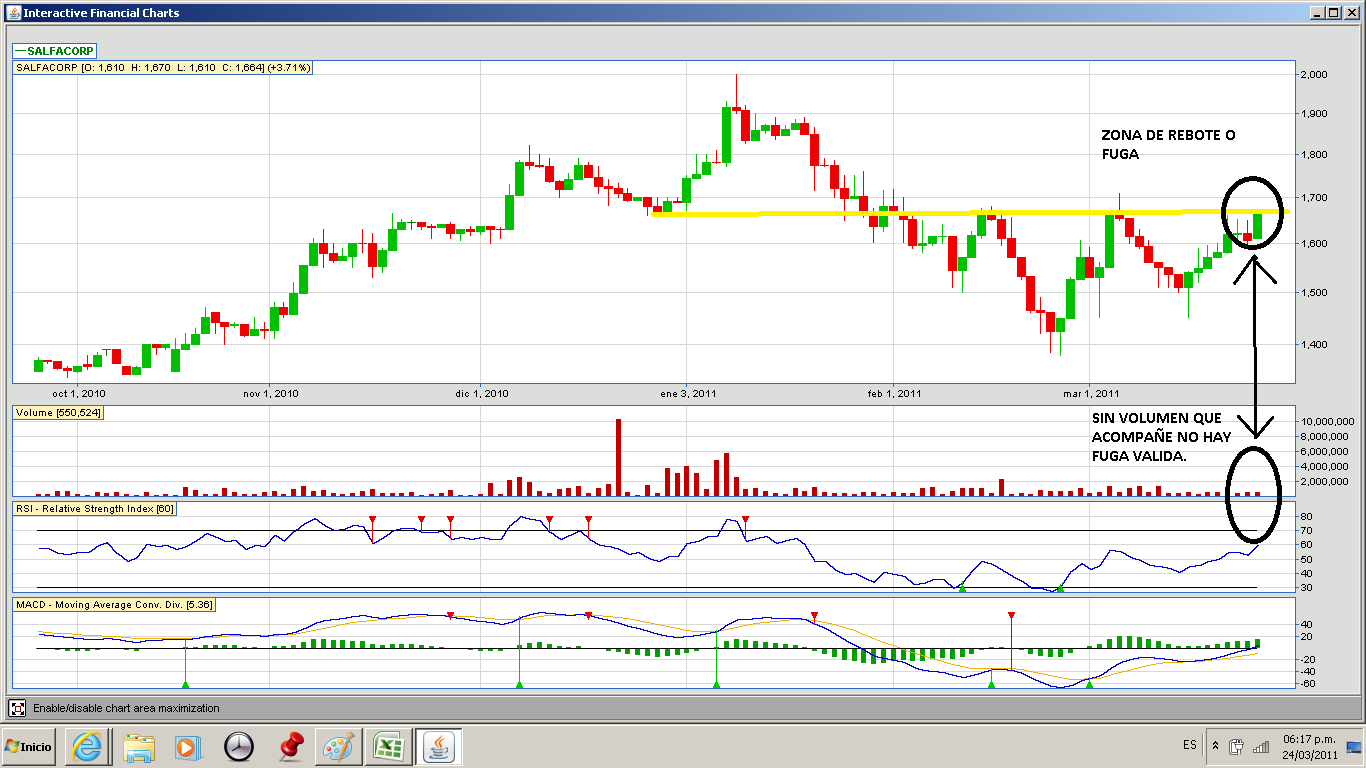Select the RSI Relative Strength Index label
This screenshot has width=1366, height=768.
tap(95, 509)
